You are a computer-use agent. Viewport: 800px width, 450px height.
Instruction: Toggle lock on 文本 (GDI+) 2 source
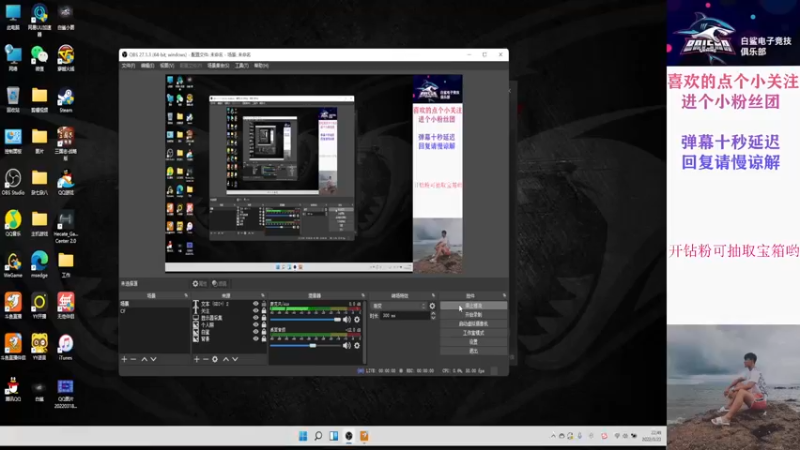pos(264,304)
